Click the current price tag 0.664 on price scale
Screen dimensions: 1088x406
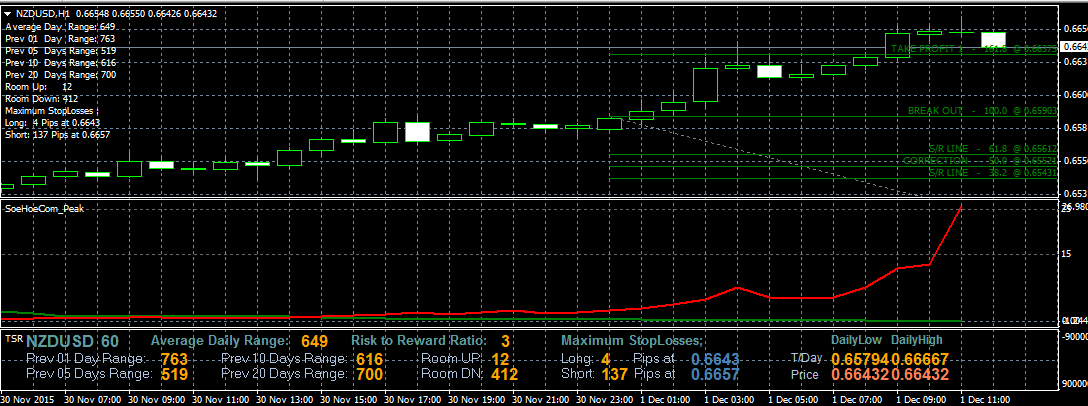(x=1073, y=46)
